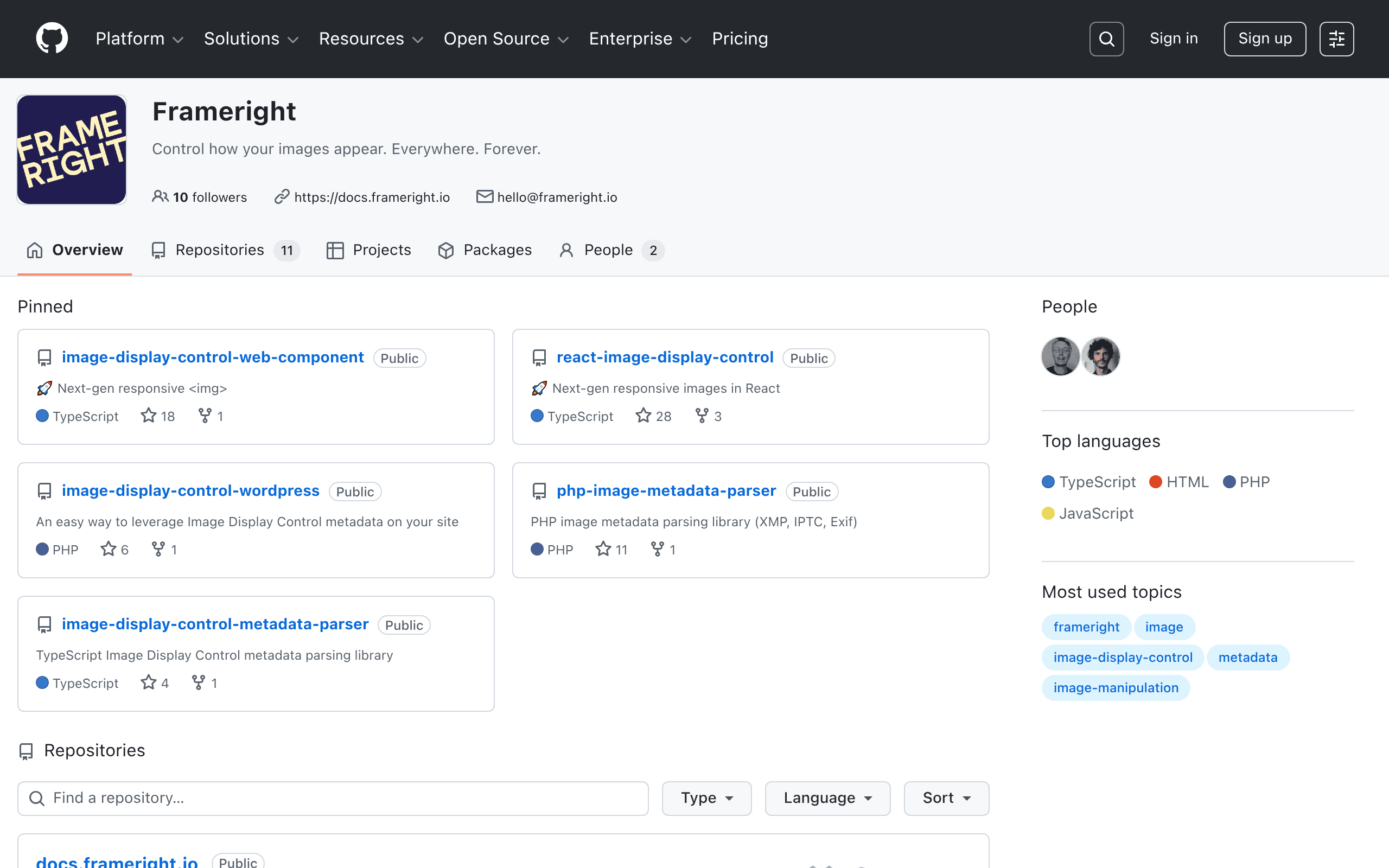The width and height of the screenshot is (1389, 868).
Task: Expand the Platform menu in header
Action: pyautogui.click(x=139, y=39)
